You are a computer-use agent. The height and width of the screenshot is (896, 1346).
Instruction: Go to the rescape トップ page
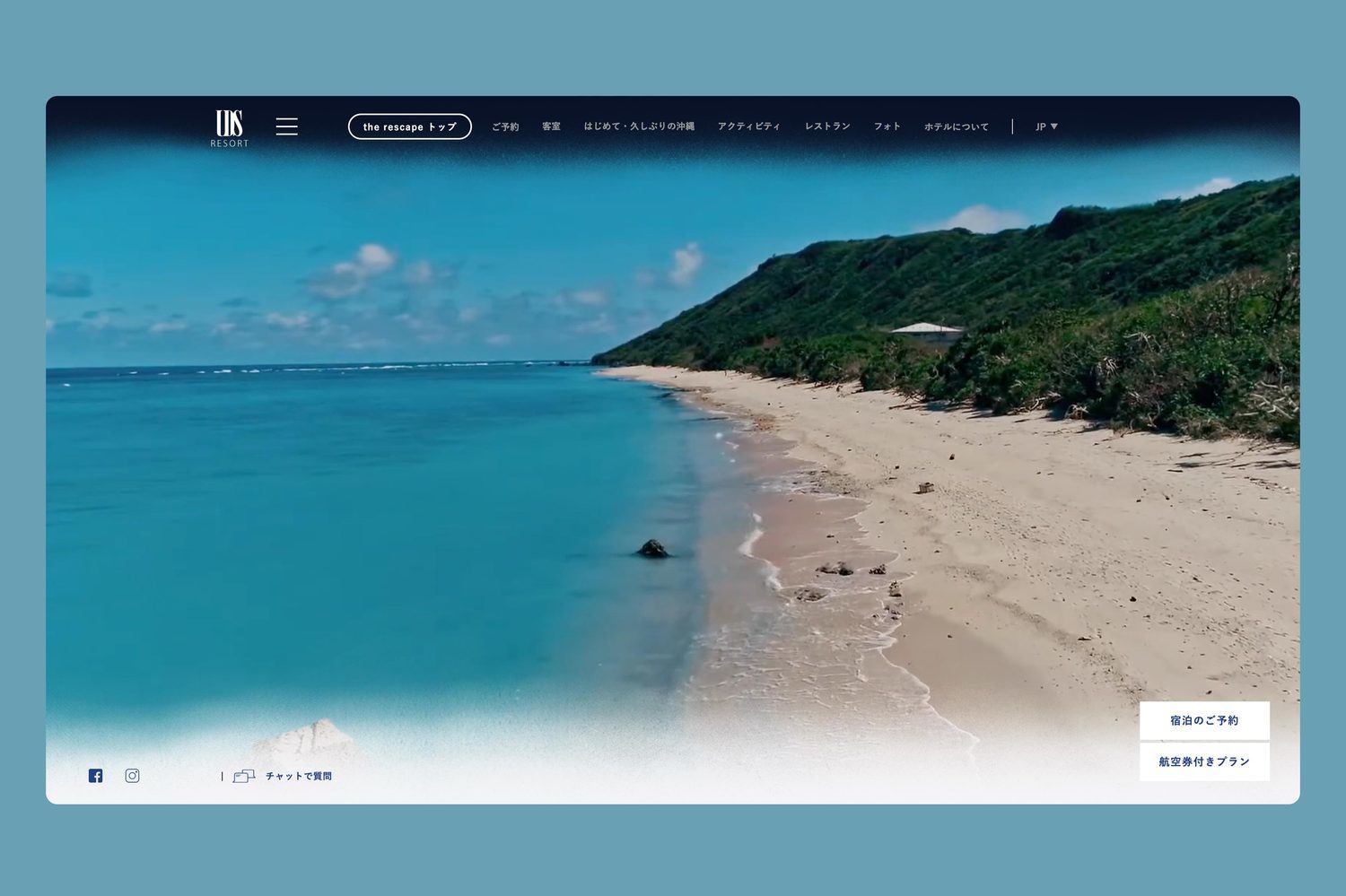410,126
